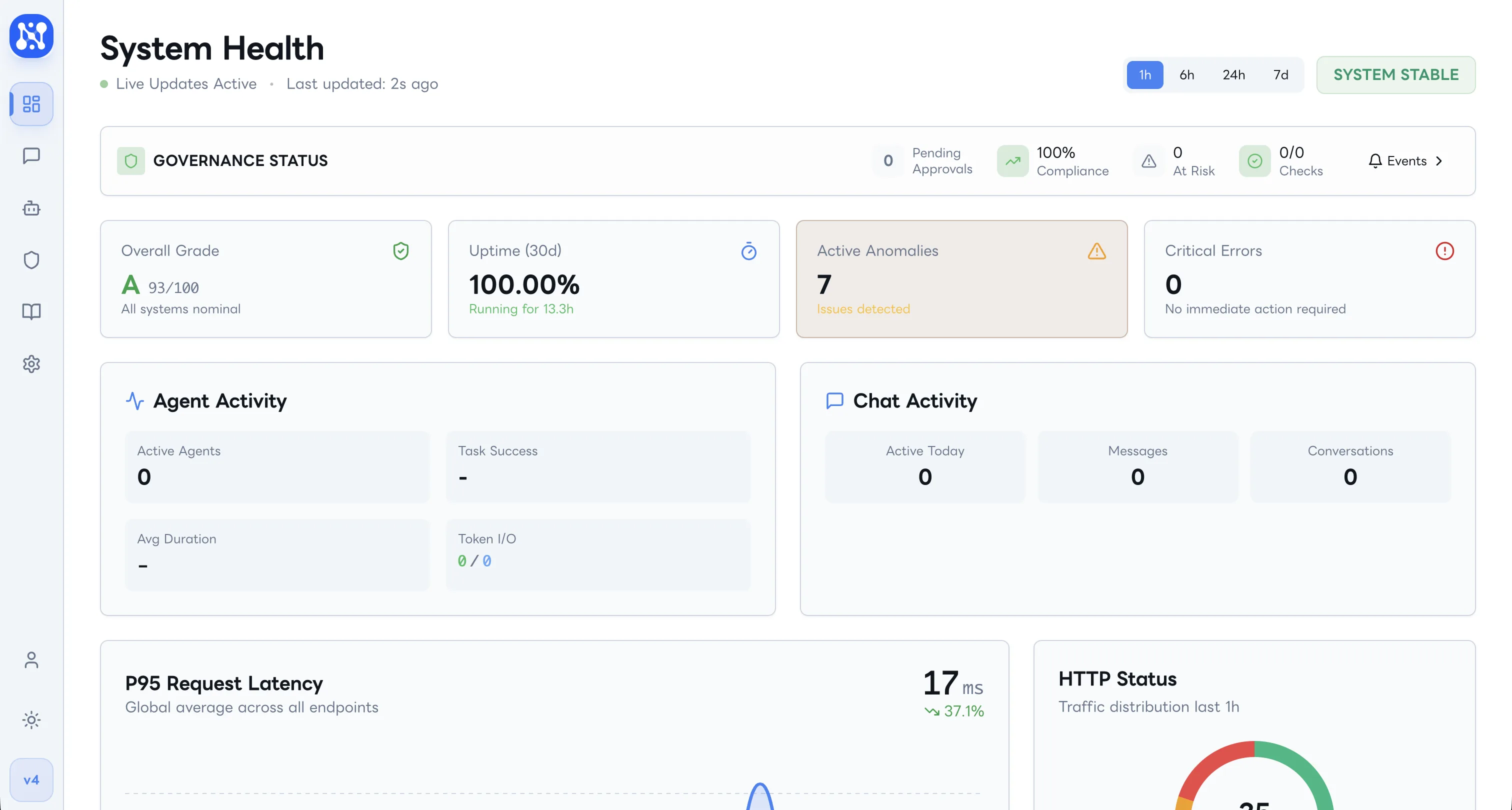
Task: Click the Critical Errors alert icon
Action: 1444,251
